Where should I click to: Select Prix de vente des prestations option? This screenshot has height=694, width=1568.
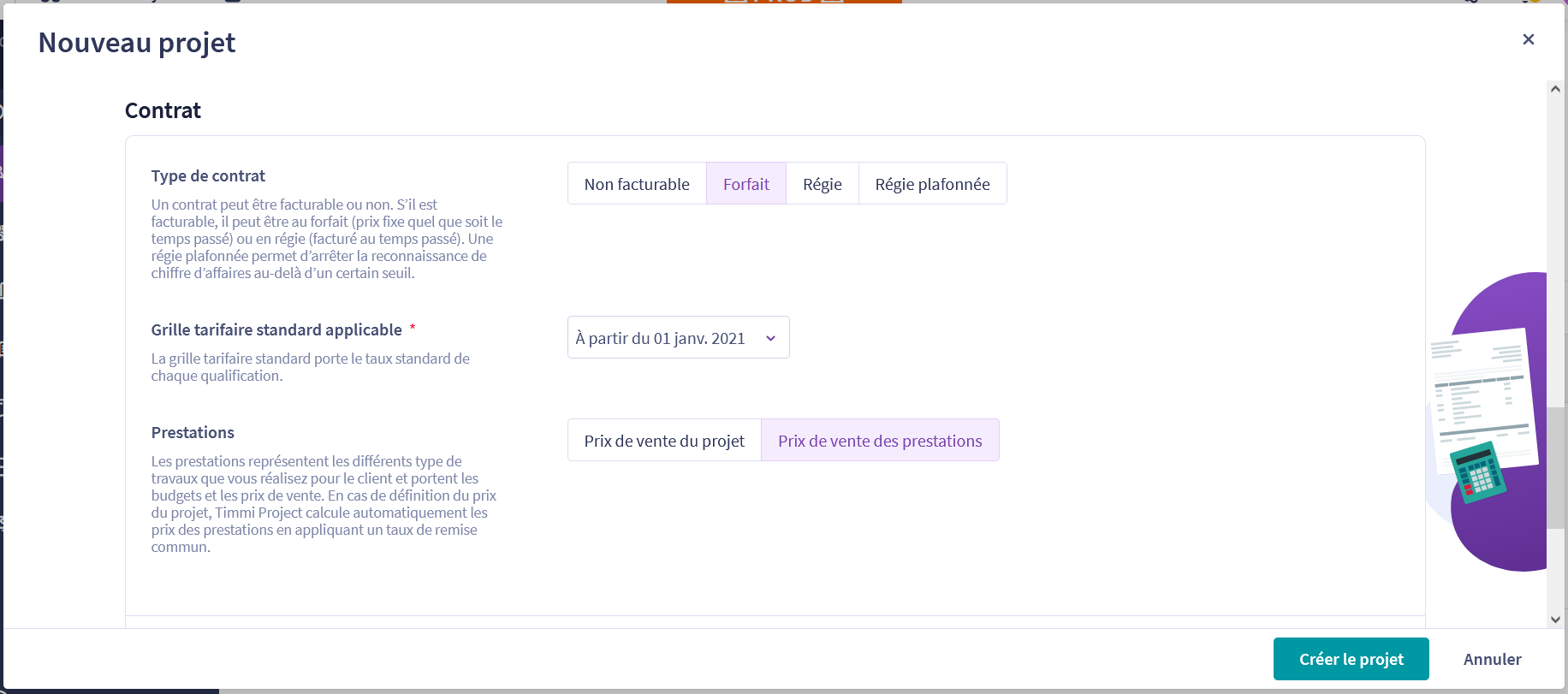[x=880, y=441]
